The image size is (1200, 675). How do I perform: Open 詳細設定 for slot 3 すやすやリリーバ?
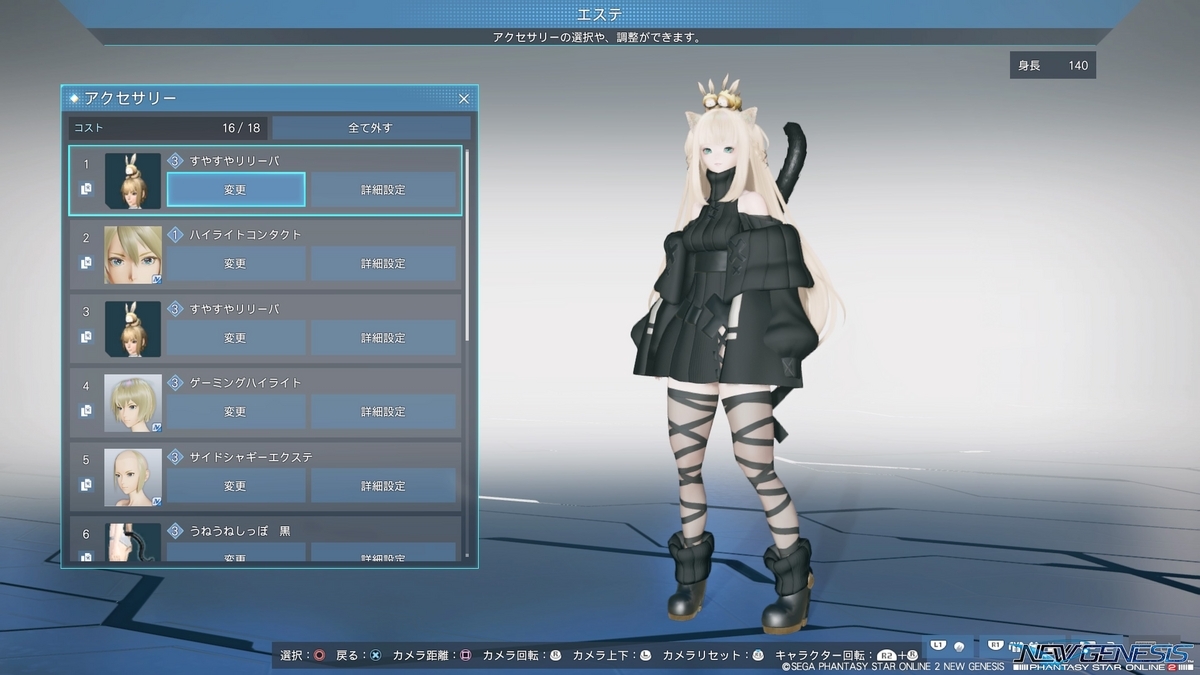pos(383,338)
